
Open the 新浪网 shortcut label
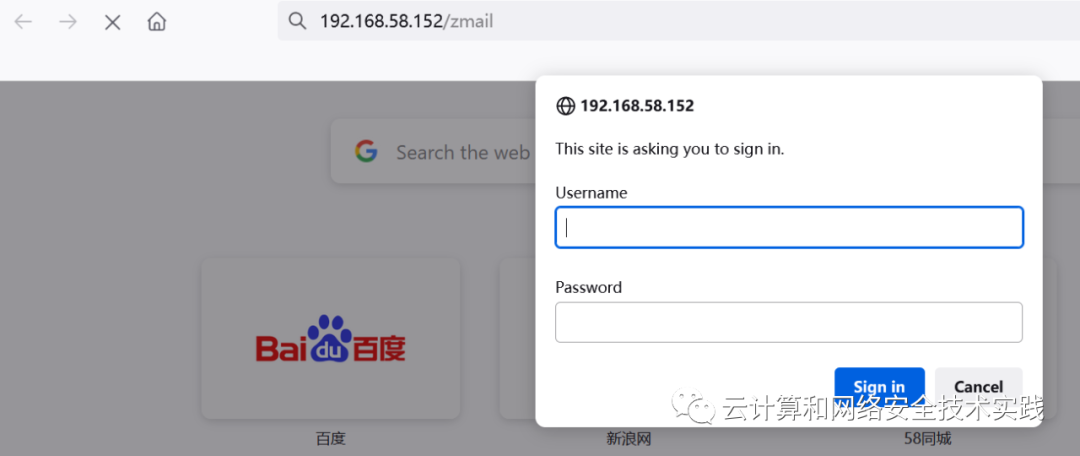click(x=628, y=439)
